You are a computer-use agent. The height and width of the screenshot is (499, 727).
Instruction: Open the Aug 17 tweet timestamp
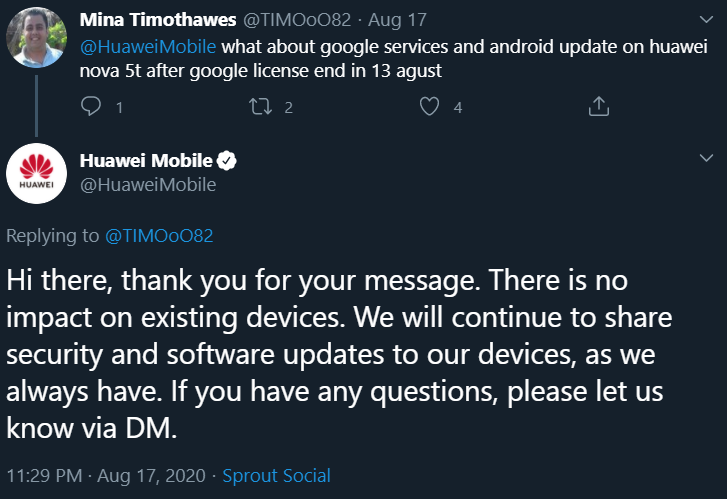click(x=397, y=20)
